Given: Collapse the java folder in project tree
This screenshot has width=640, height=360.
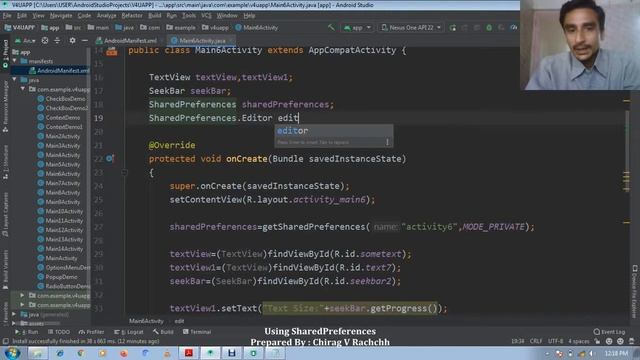Looking at the screenshot, I should tap(15, 80).
